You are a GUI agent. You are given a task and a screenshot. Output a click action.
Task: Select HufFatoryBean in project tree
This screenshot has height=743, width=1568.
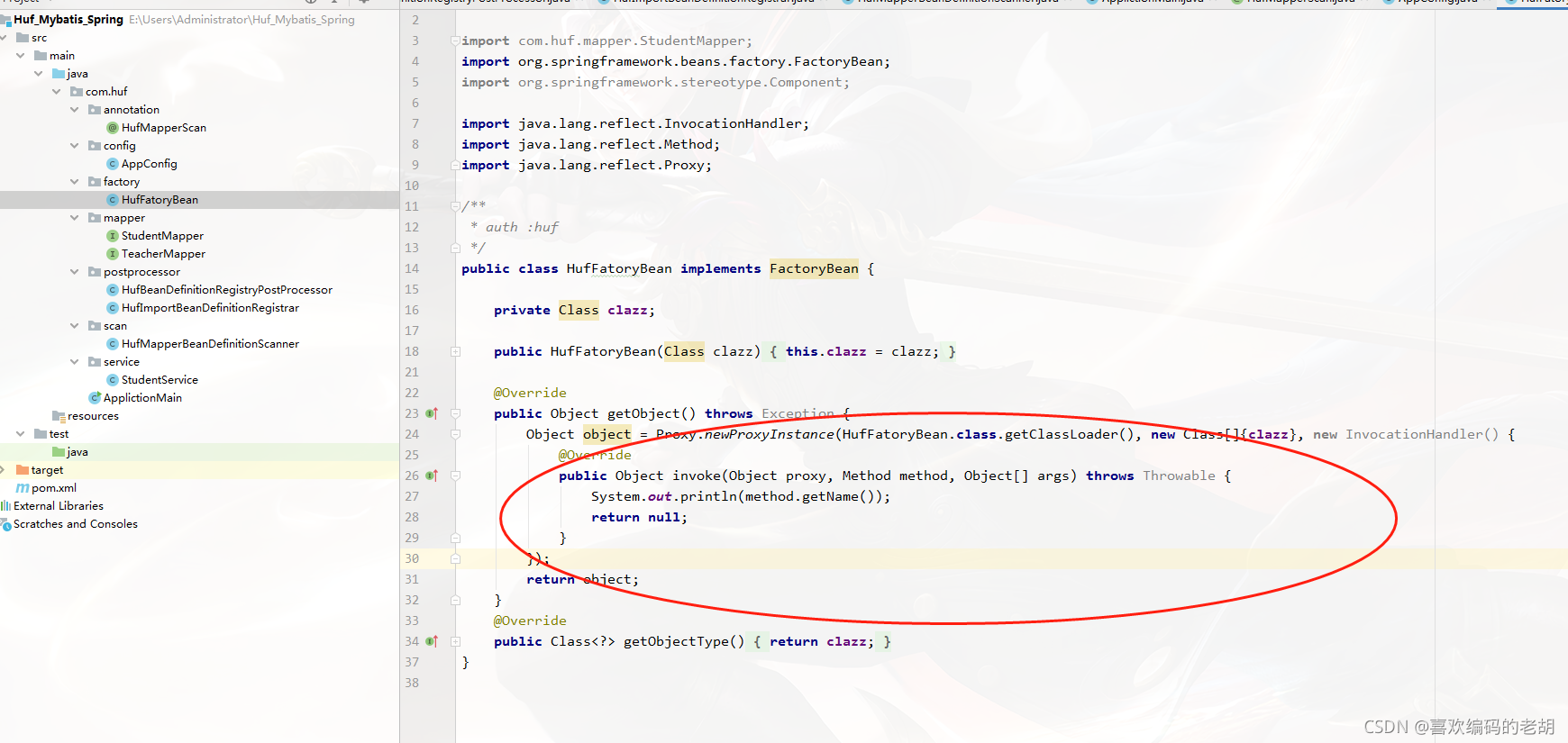point(160,200)
